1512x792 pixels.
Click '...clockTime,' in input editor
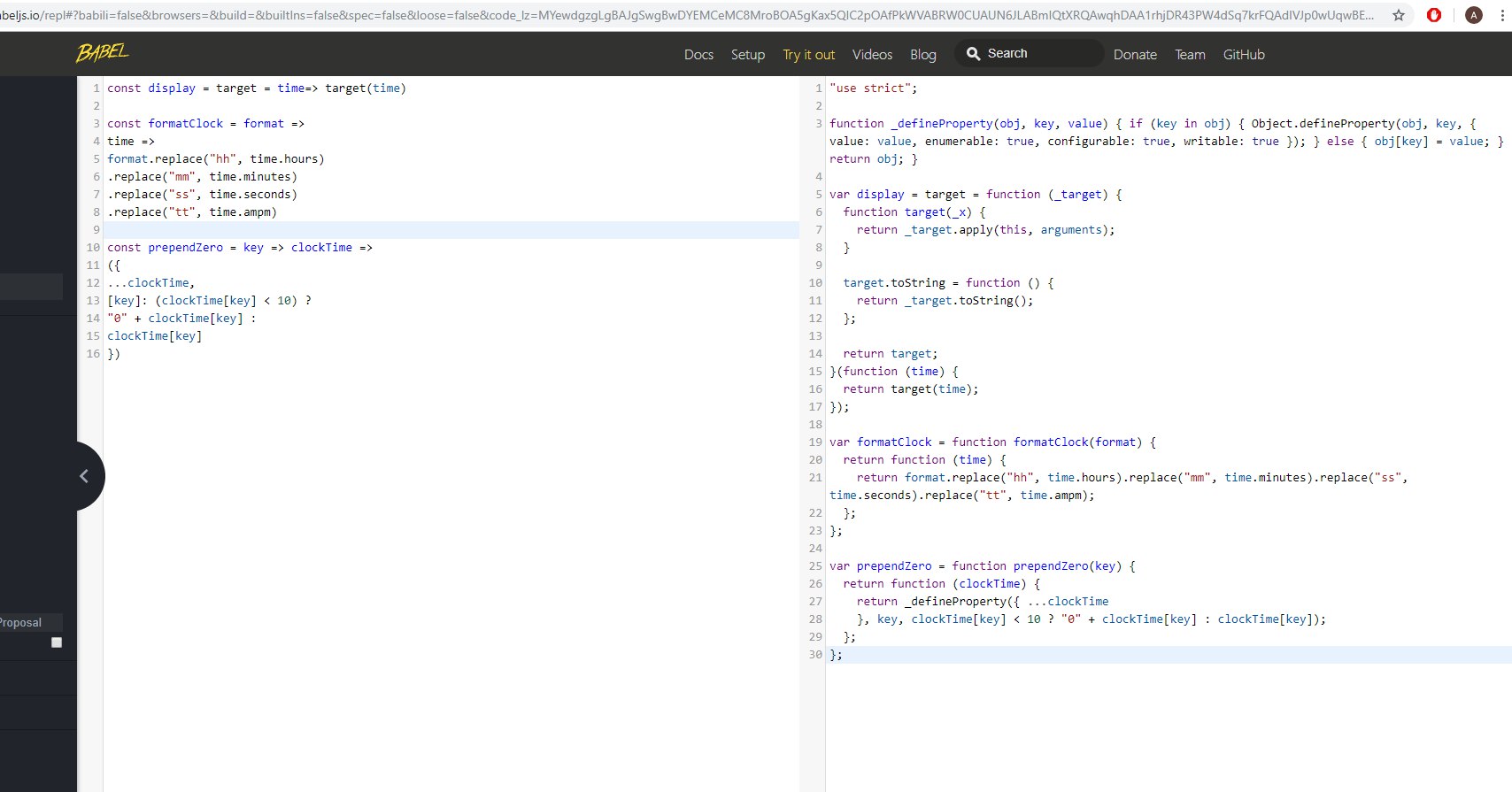coord(150,283)
